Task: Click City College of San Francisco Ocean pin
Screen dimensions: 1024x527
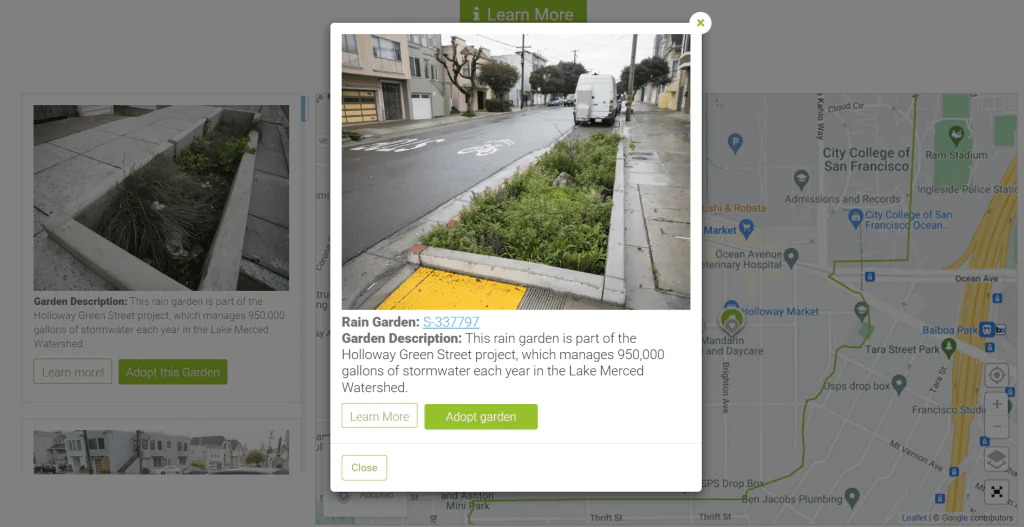Action: pyautogui.click(x=855, y=217)
